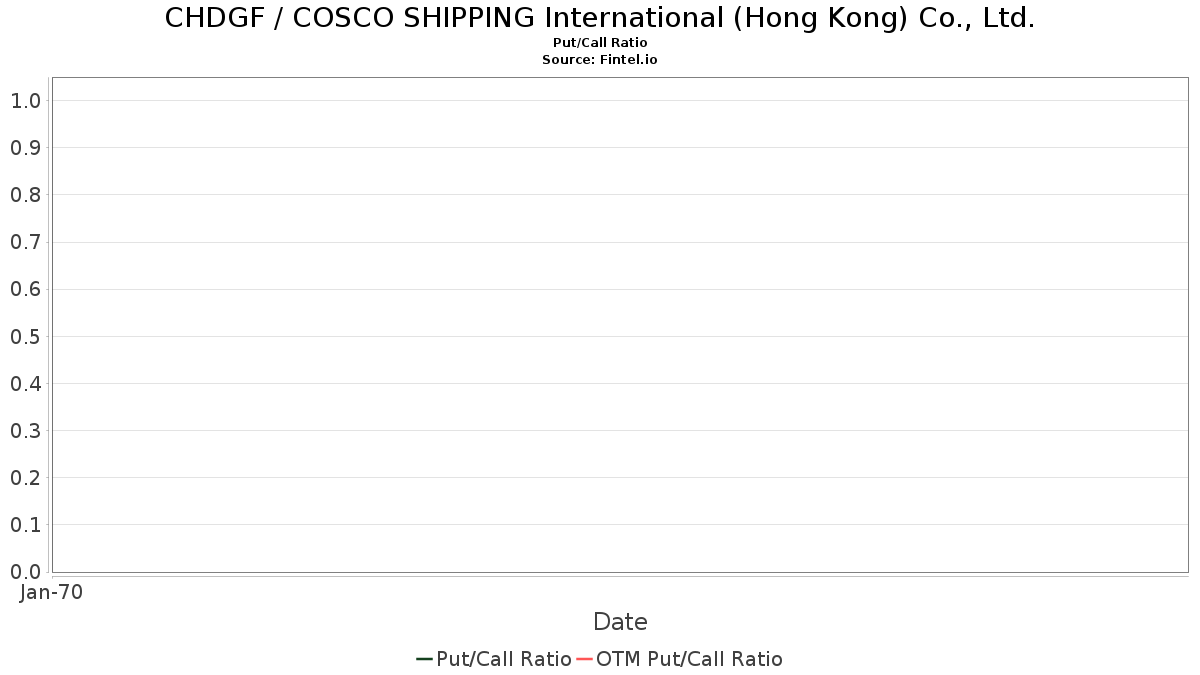Toggle the Put/Call Ratio legend label
1200x675 pixels.
[x=504, y=659]
